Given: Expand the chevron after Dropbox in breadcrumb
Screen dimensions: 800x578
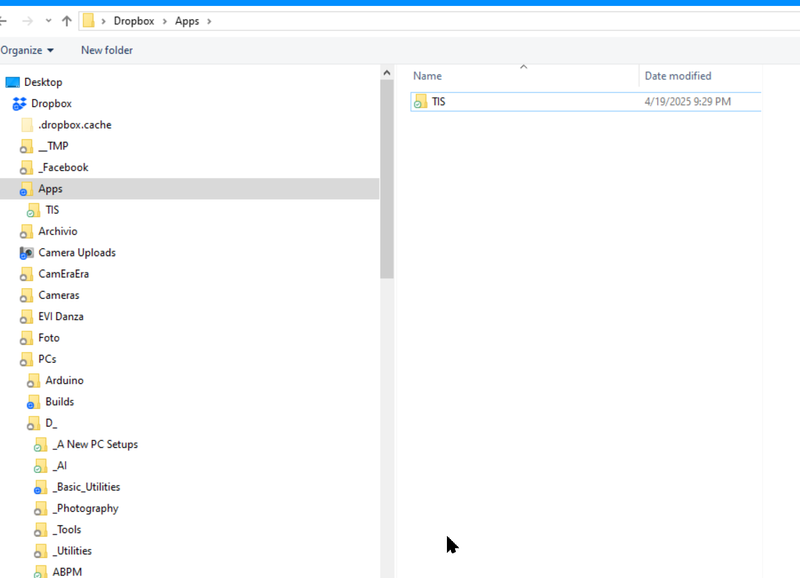Looking at the screenshot, I should pyautogui.click(x=165, y=21).
